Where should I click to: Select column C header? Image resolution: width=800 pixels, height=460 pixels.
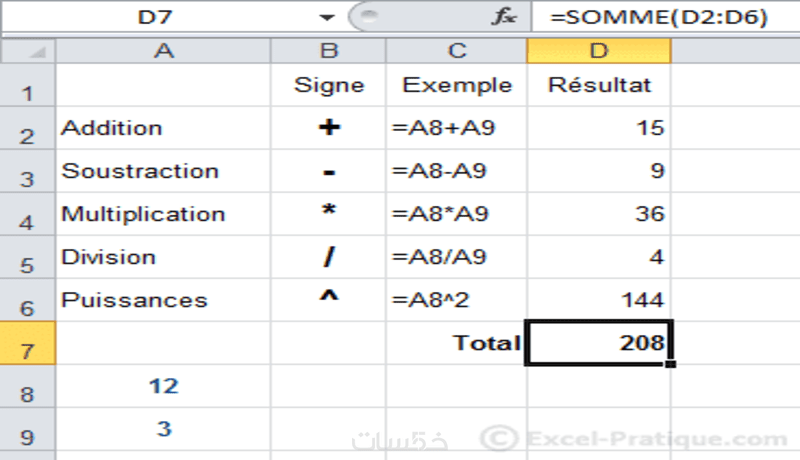pos(457,51)
